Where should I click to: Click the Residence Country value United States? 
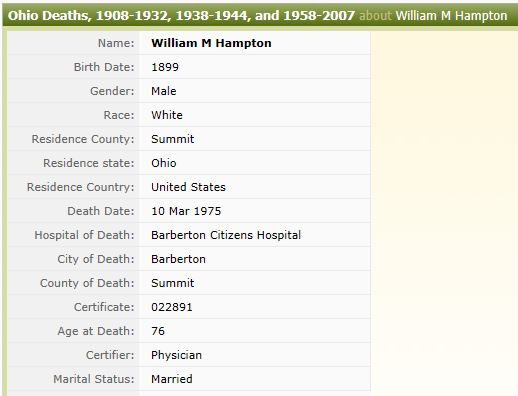(188, 187)
